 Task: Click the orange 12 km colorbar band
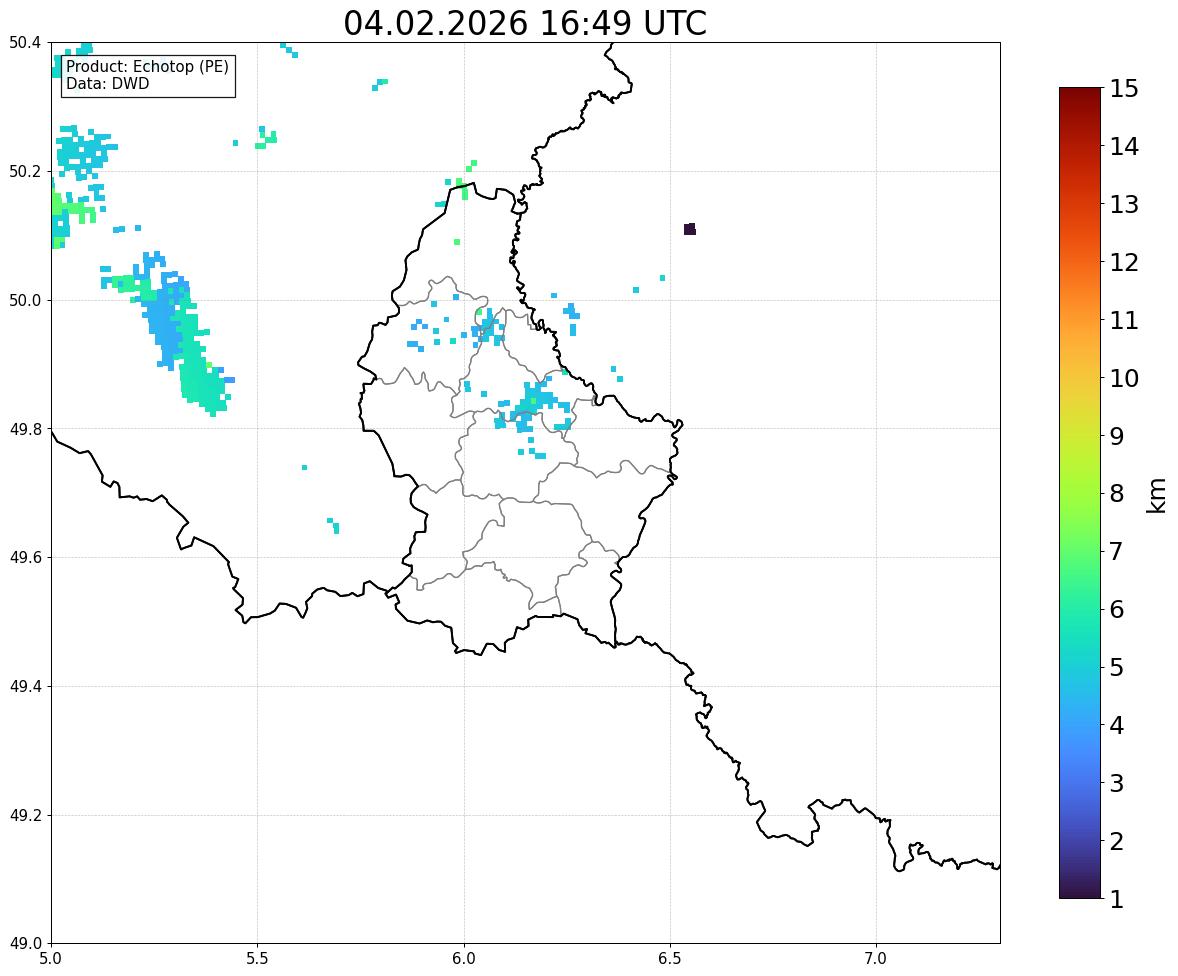click(x=1080, y=262)
